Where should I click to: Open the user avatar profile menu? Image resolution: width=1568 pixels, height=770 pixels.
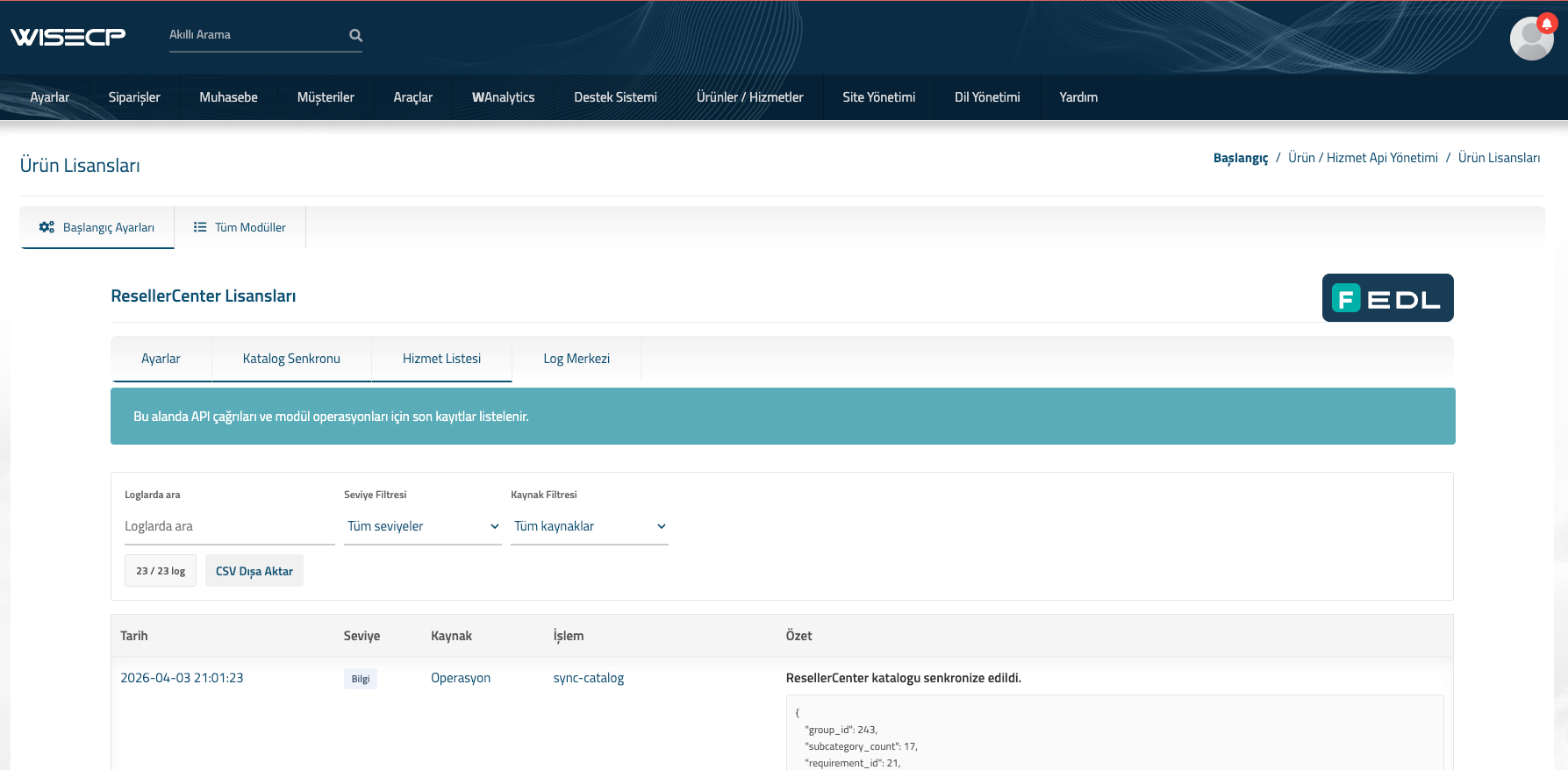[x=1530, y=39]
